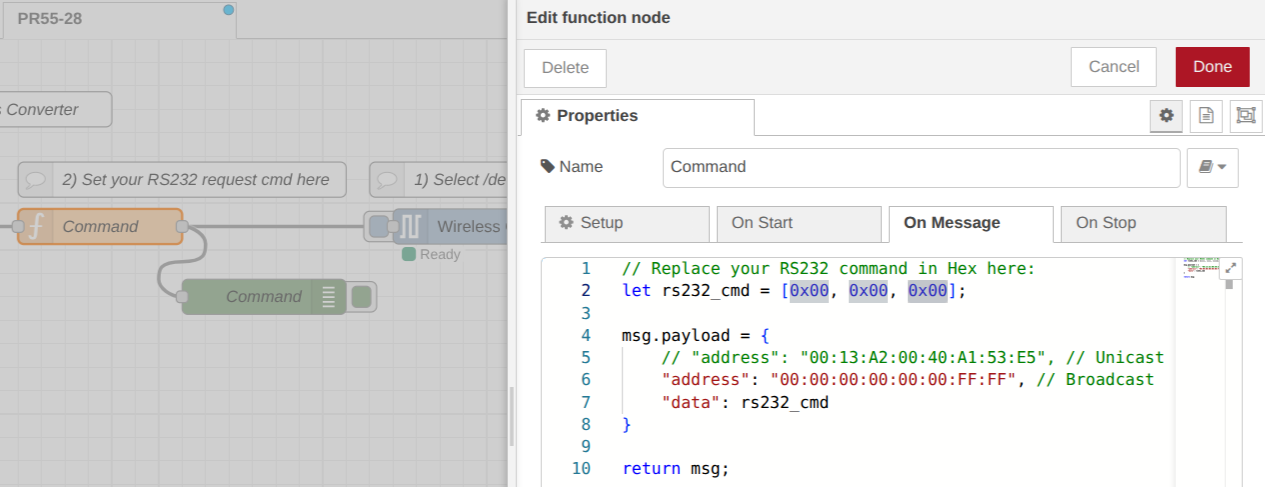Viewport: 1265px width, 487px height.
Task: Click the tray divider handle beside the canvas
Action: tap(511, 416)
